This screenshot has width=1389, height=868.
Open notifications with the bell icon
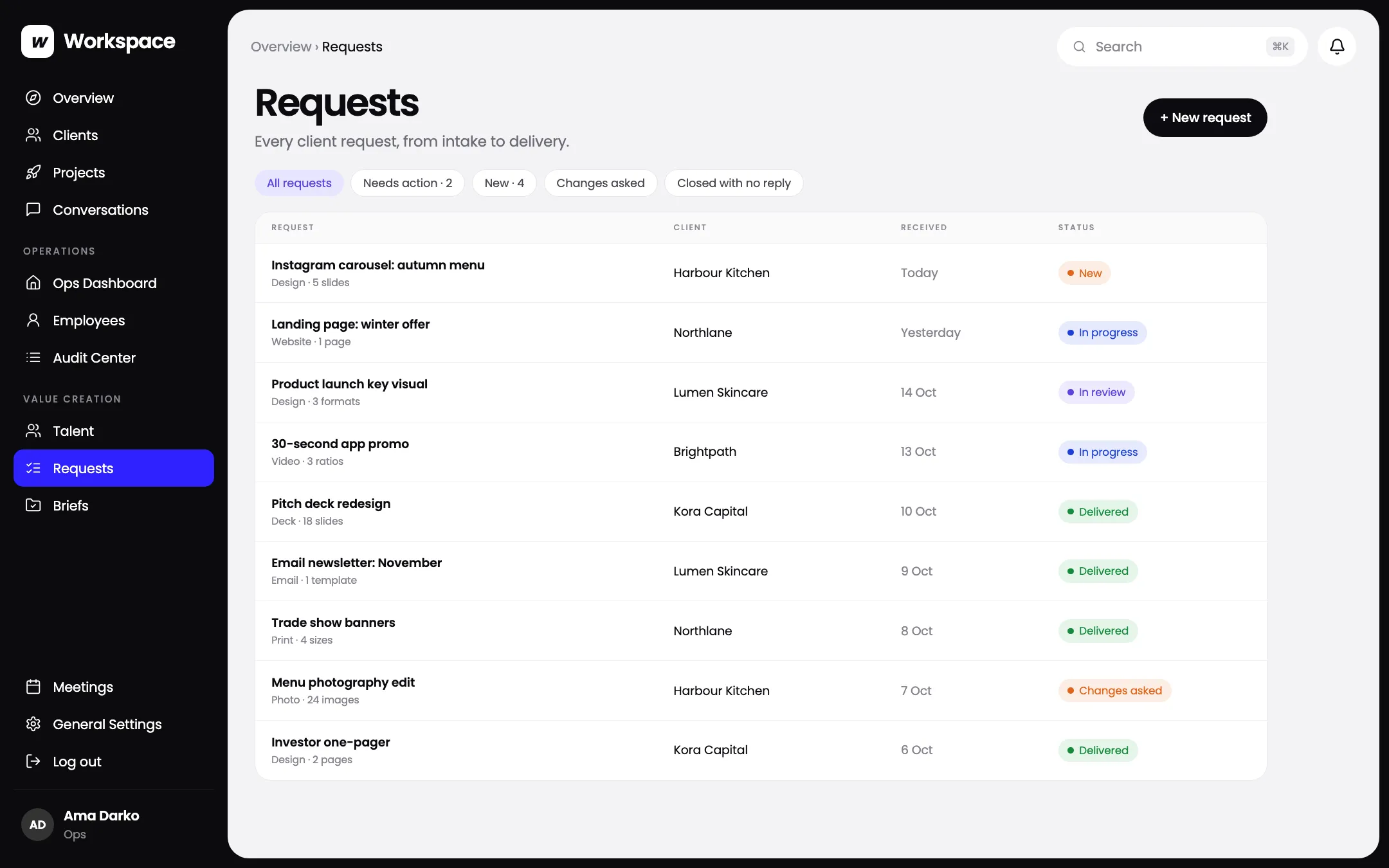pos(1337,46)
